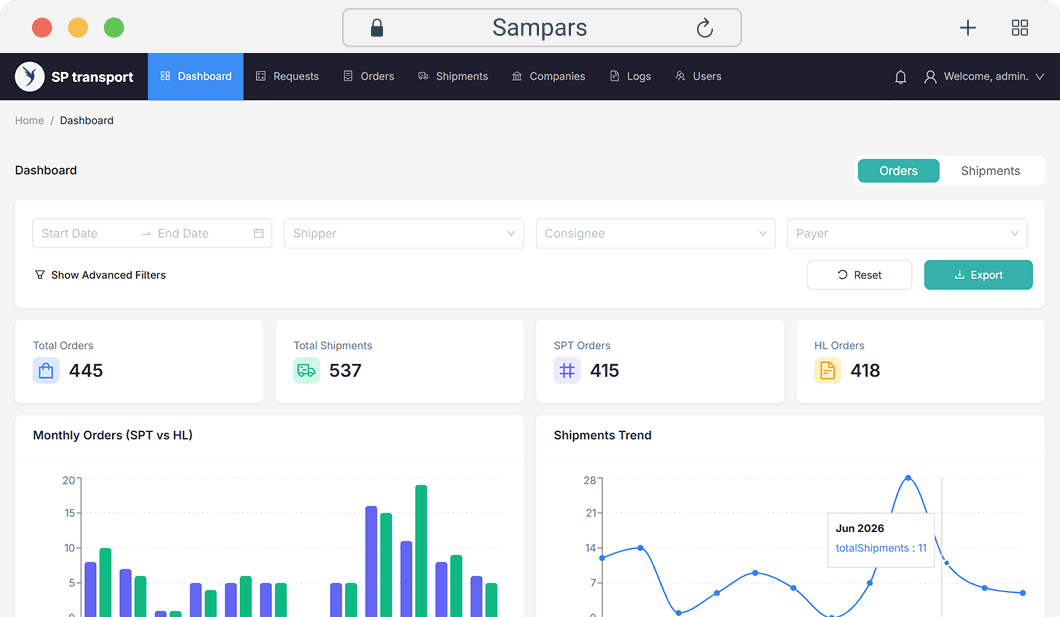Click the peak point on Shipments Trend line
Screen dimensions: 1060x617
pos(908,478)
